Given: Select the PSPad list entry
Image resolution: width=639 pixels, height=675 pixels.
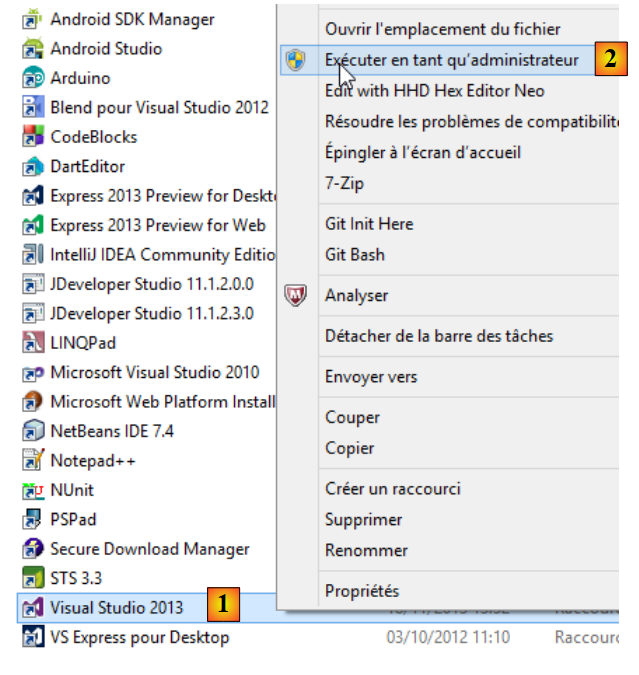Looking at the screenshot, I should (73, 520).
